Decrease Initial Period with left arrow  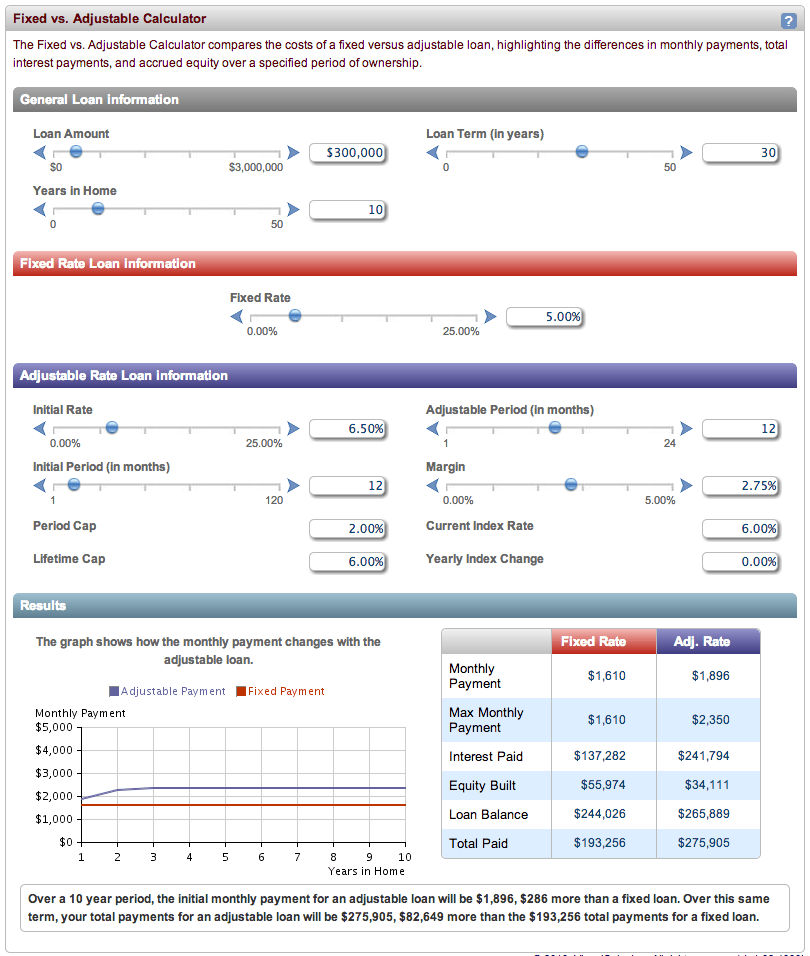(38, 484)
